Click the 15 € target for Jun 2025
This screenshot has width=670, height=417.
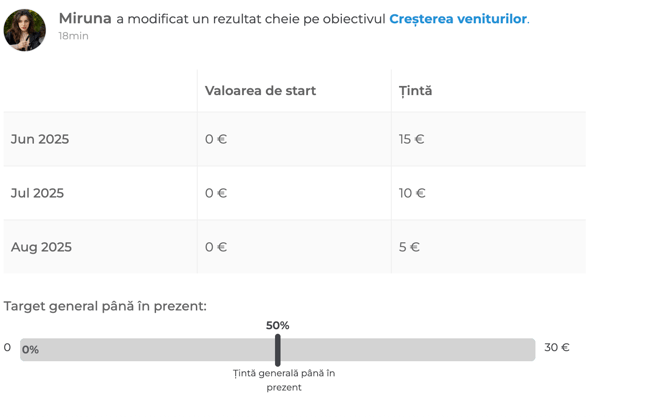411,139
